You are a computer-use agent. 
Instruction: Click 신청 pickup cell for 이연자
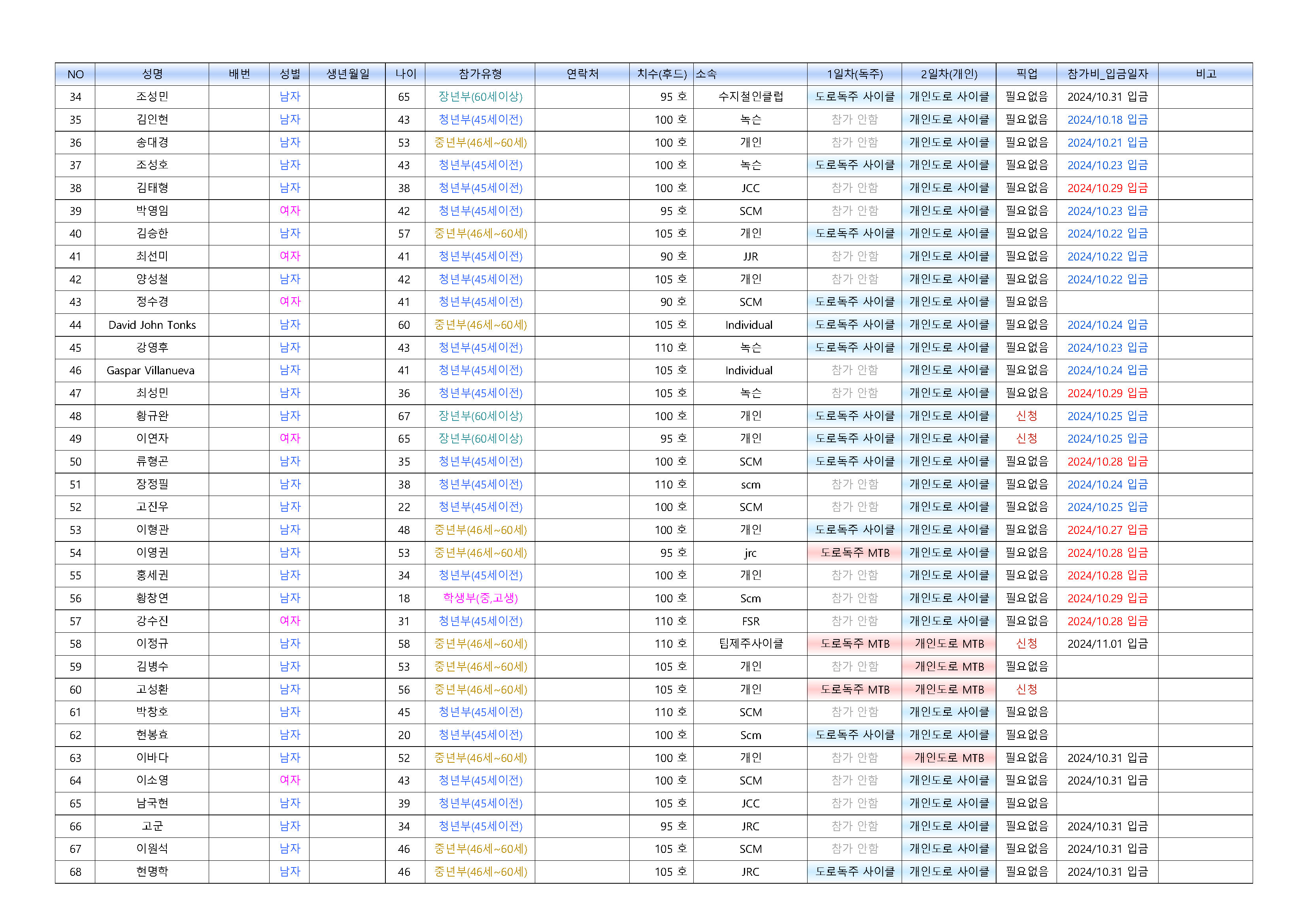click(x=1027, y=439)
